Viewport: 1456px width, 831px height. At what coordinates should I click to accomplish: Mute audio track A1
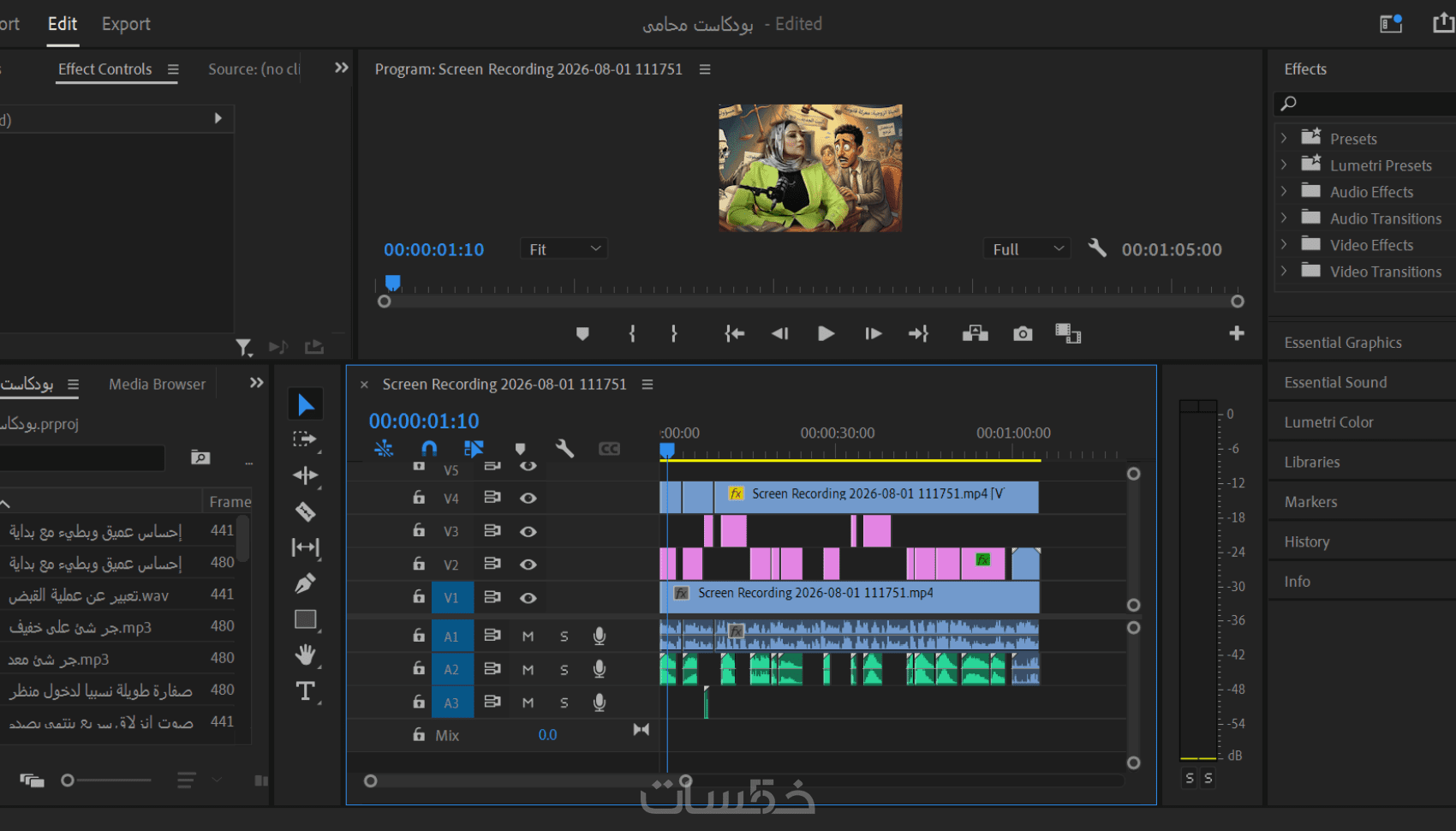528,637
